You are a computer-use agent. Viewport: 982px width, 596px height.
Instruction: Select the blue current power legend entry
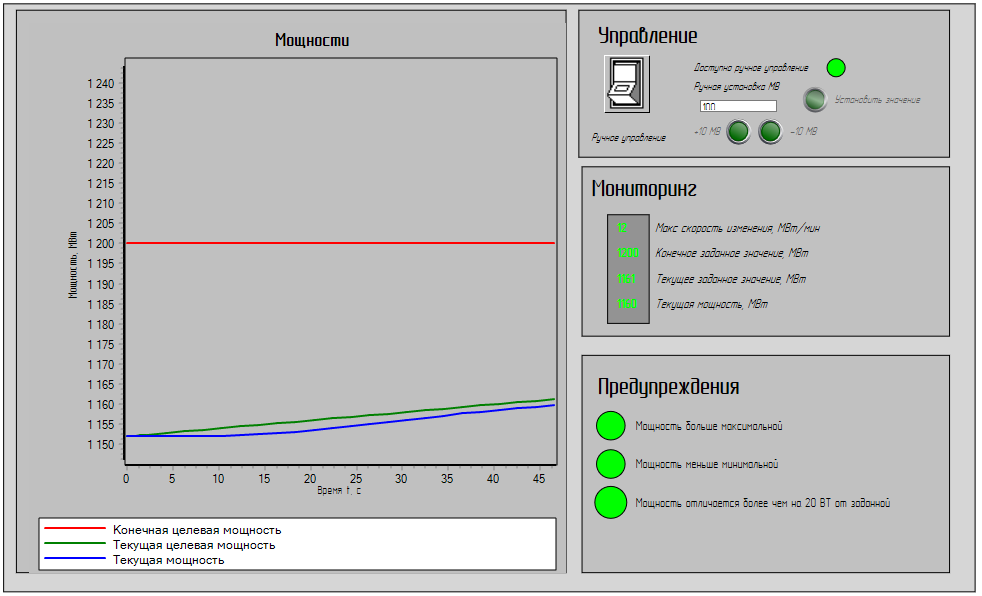coord(168,560)
